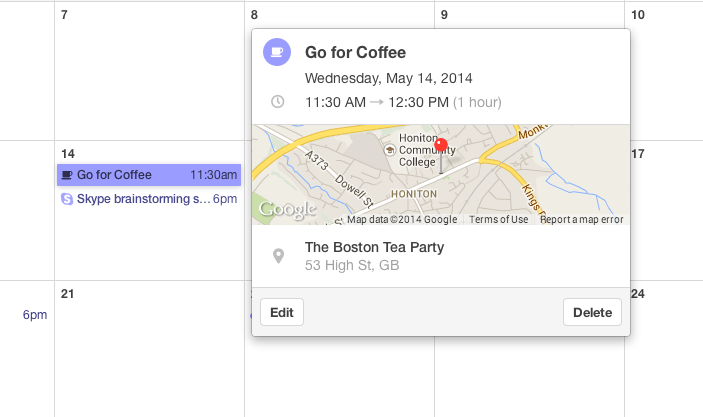Open Edit for the coffee event
Screen dimensions: 703x417
pos(282,312)
